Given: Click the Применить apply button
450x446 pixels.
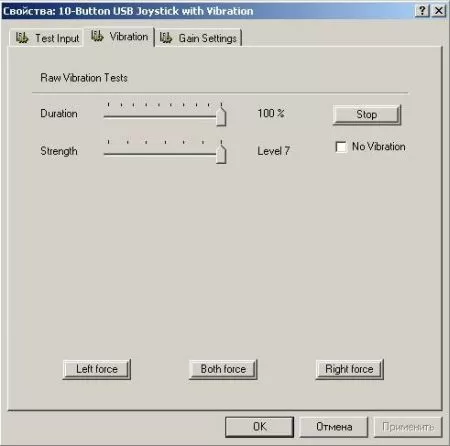Looking at the screenshot, I should click(x=408, y=427).
